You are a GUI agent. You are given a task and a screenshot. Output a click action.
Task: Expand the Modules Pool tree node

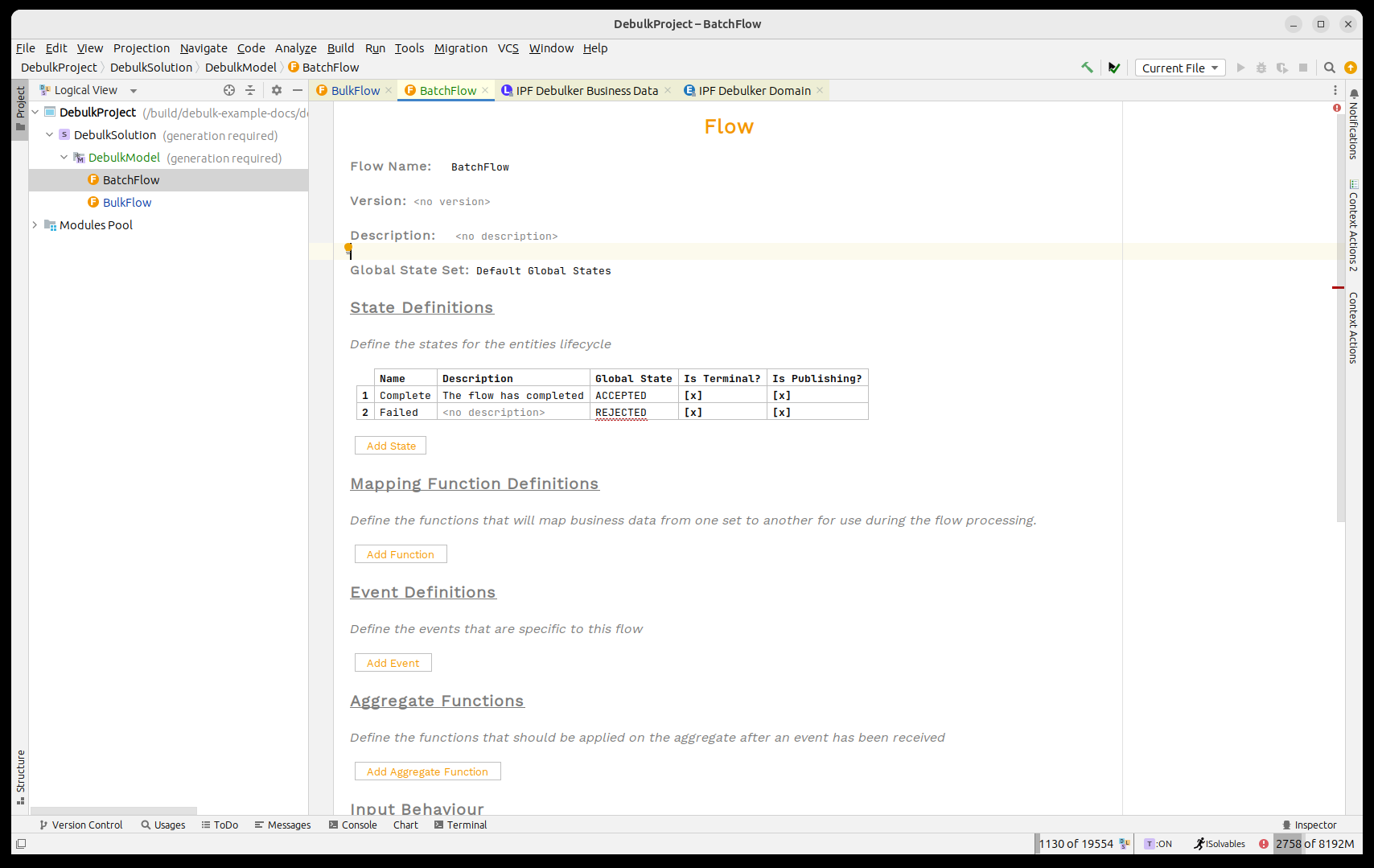pyautogui.click(x=35, y=225)
